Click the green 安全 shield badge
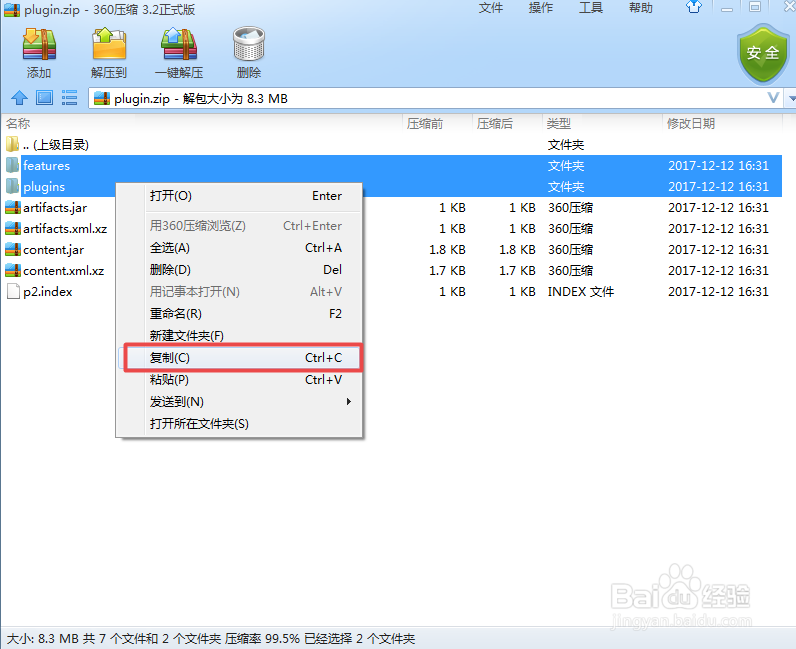 tap(762, 54)
